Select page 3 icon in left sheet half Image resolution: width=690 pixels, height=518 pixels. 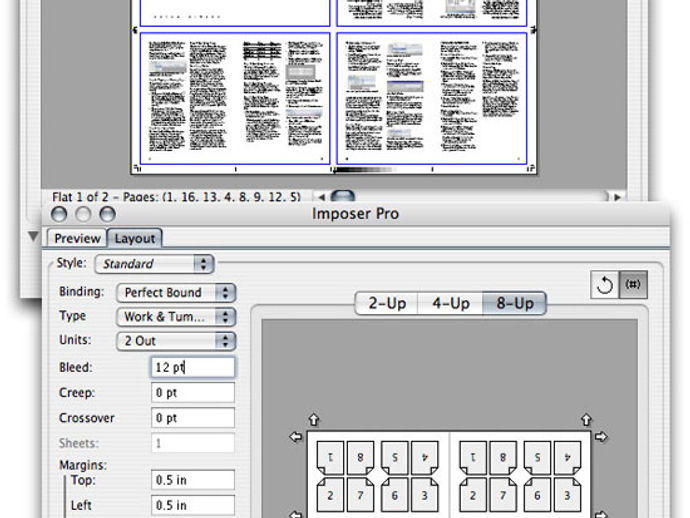(x=425, y=495)
